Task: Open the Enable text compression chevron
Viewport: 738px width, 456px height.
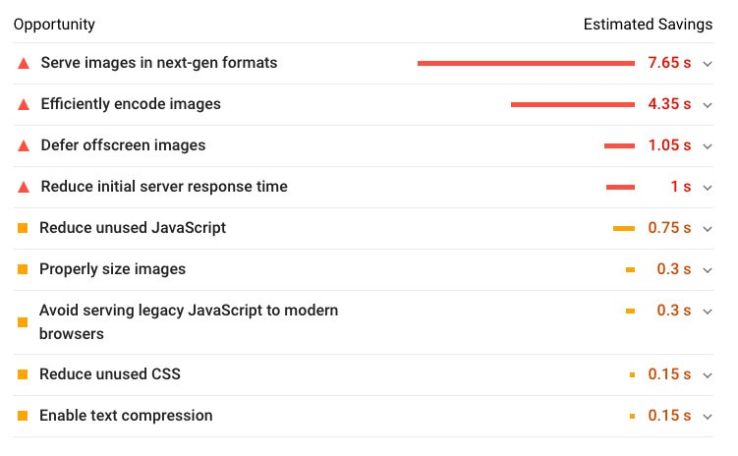Action: click(707, 416)
